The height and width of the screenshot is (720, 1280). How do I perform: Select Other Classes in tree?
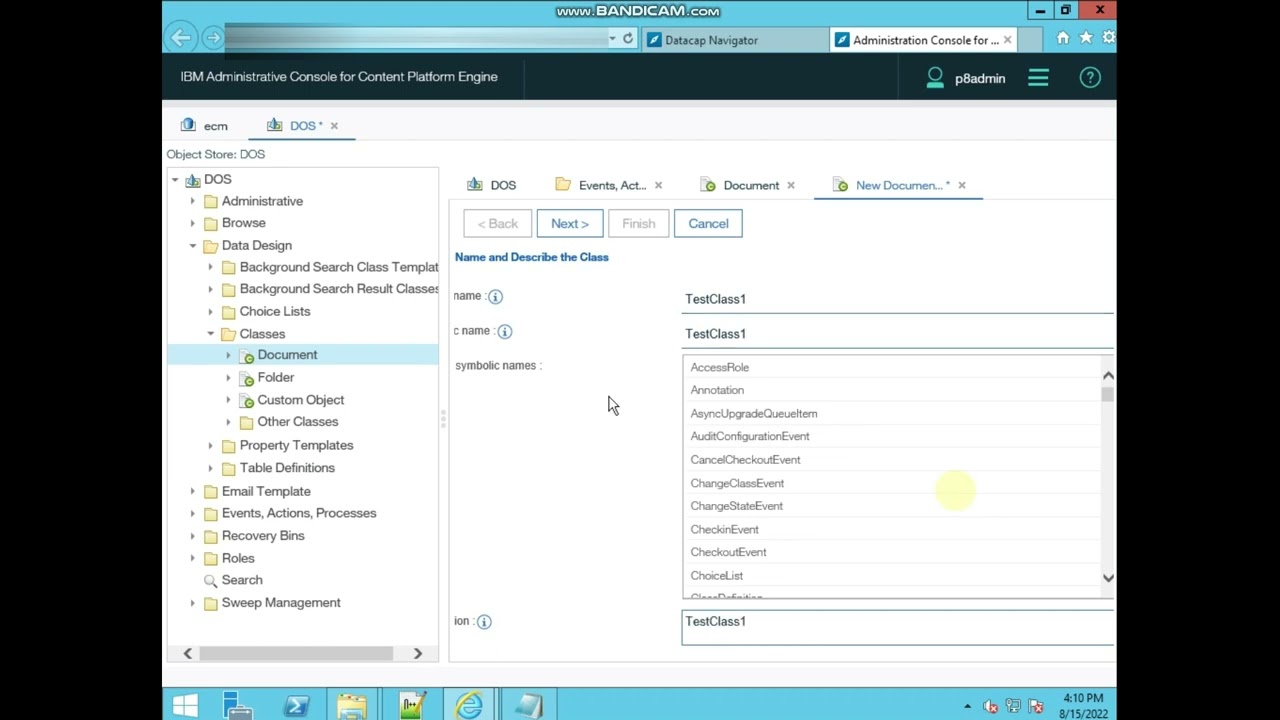[x=298, y=422]
